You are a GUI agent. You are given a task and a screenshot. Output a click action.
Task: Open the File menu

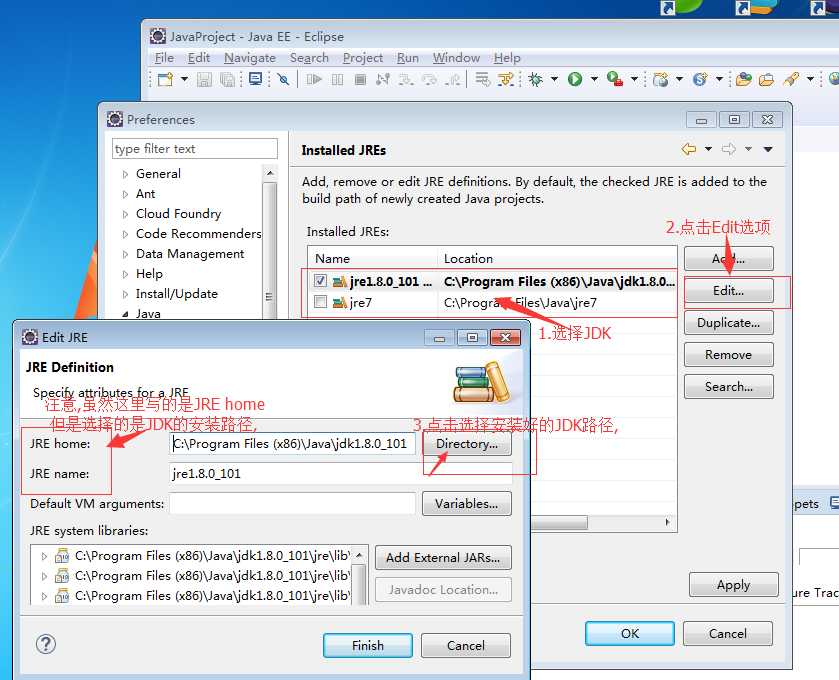[x=164, y=58]
